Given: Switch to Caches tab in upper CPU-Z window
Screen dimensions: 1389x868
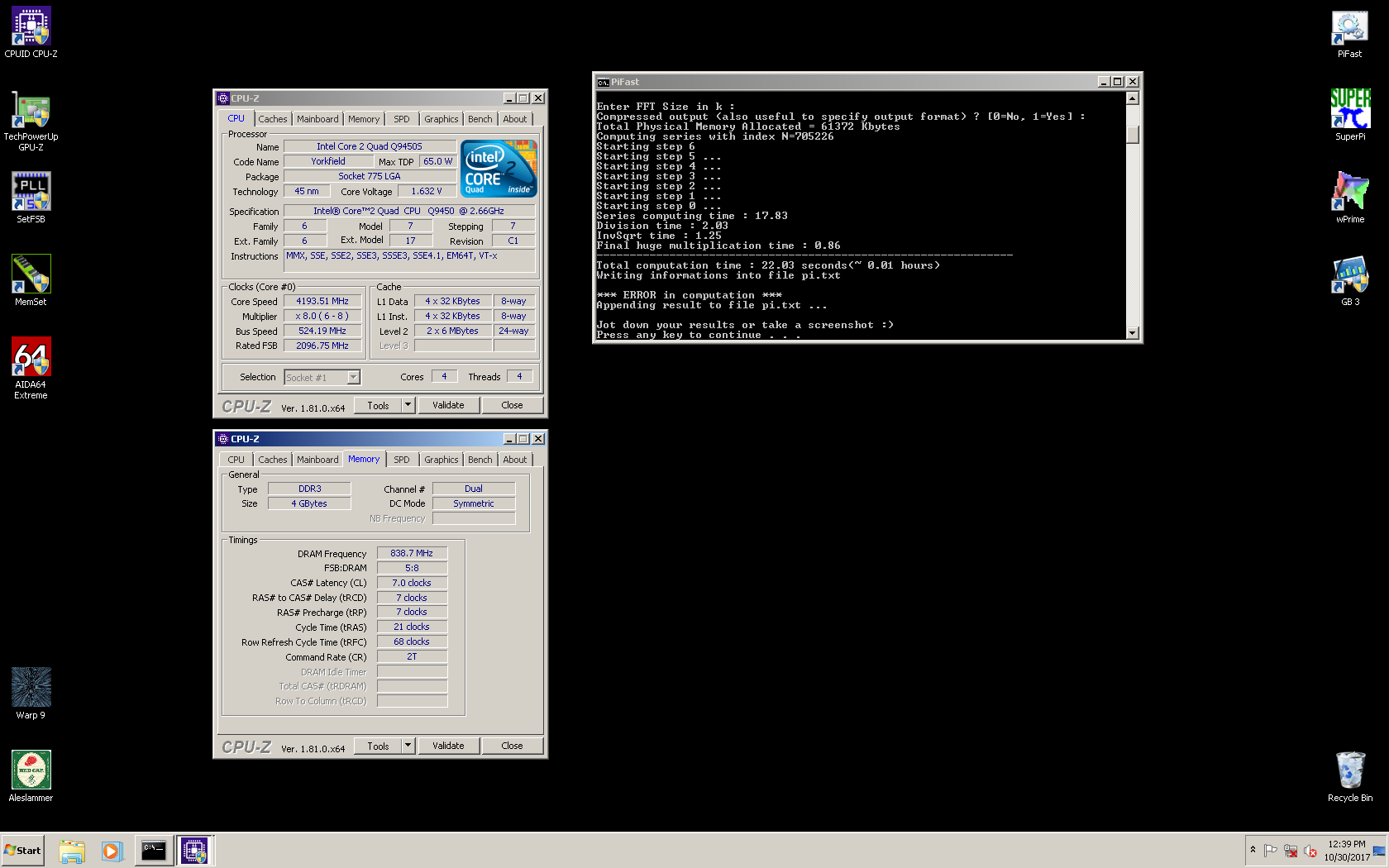Looking at the screenshot, I should click(272, 119).
